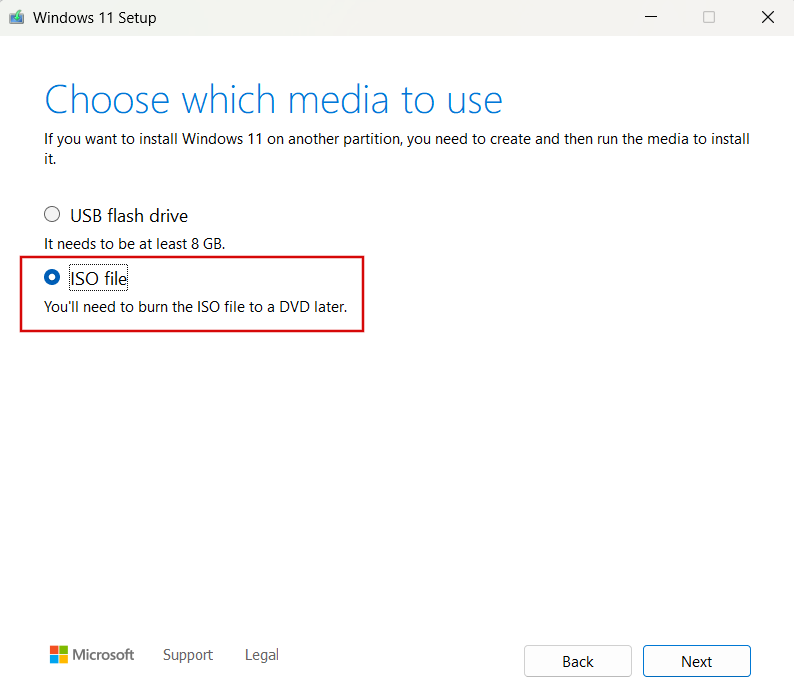This screenshot has width=794, height=678.
Task: Click the Microsoft logo
Action: [x=92, y=654]
